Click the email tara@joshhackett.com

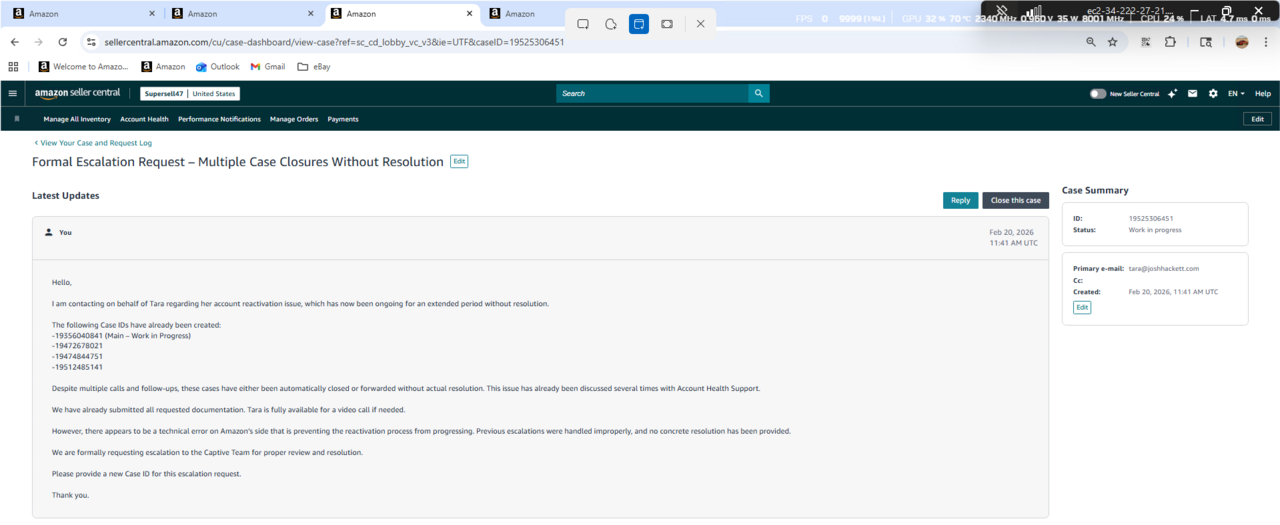(x=1164, y=269)
